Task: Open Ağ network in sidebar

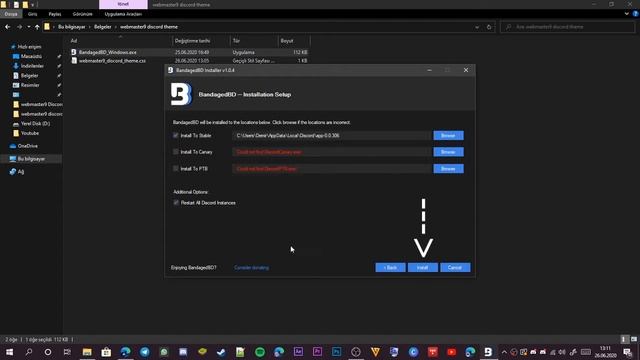Action: pos(20,171)
